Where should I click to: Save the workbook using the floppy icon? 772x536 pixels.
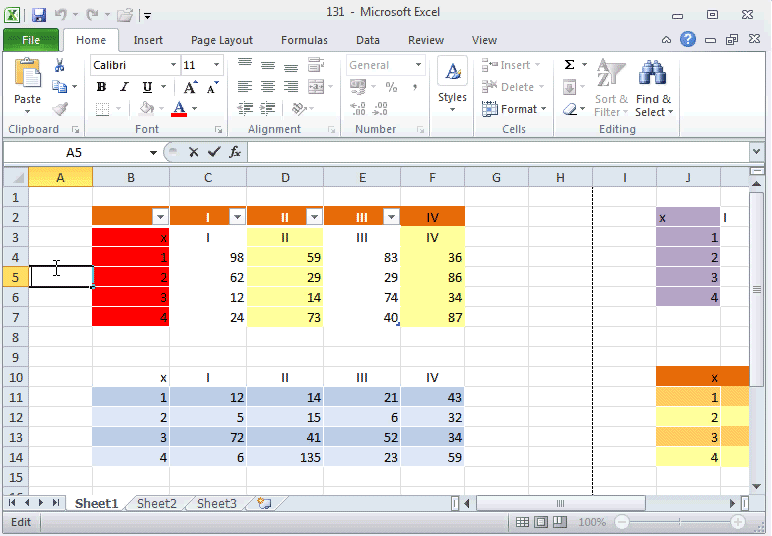coord(39,15)
